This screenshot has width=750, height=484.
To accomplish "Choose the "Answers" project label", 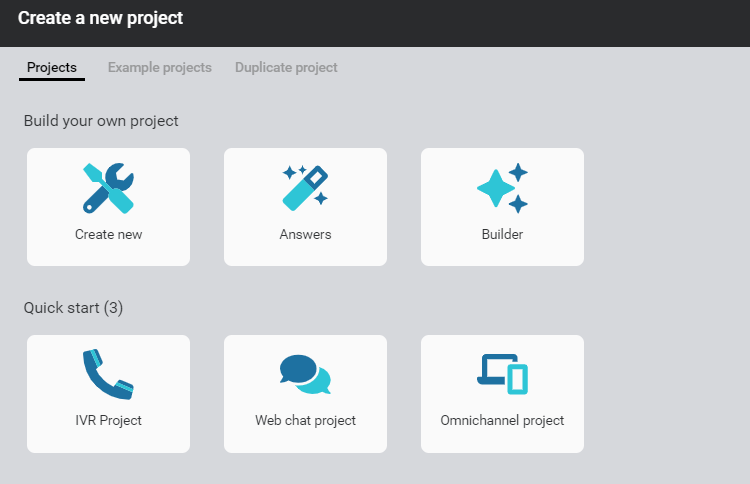I will pyautogui.click(x=305, y=235).
